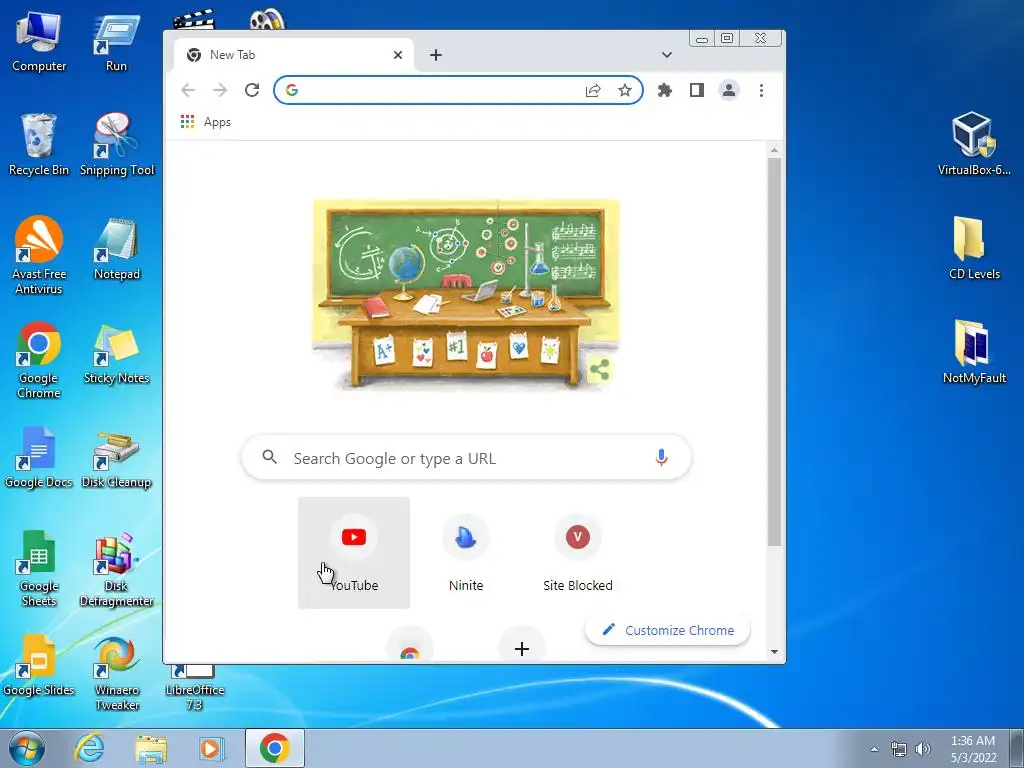Show hidden tray icons arrow
1024x768 pixels.
pyautogui.click(x=874, y=749)
